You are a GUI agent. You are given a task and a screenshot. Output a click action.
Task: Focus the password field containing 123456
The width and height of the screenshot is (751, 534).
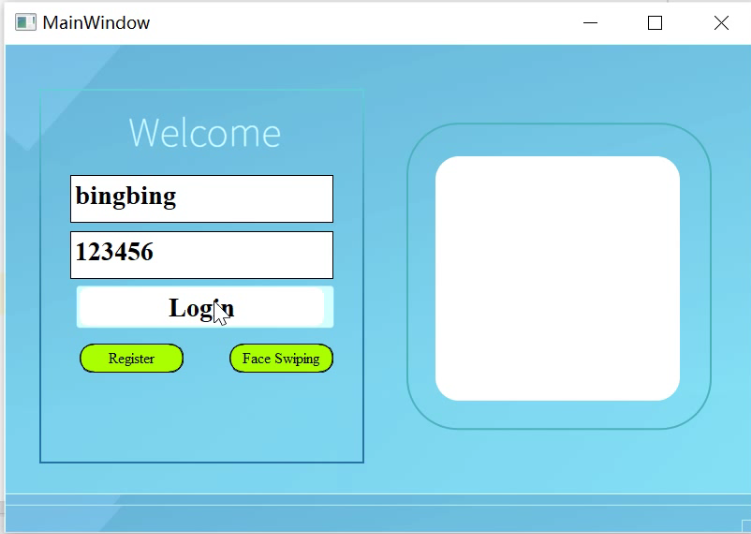click(202, 255)
